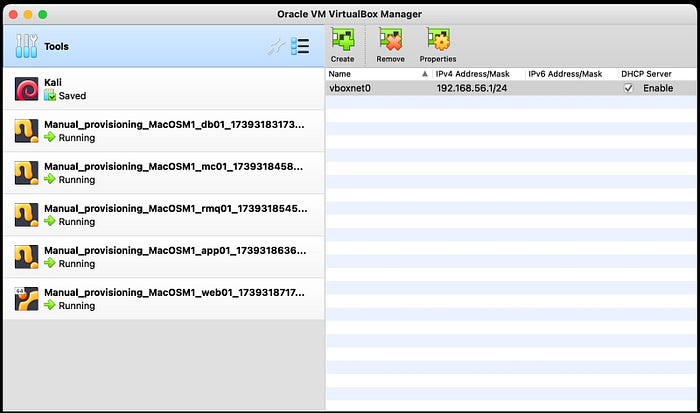
Task: Open network Properties gear icon
Action: (438, 40)
